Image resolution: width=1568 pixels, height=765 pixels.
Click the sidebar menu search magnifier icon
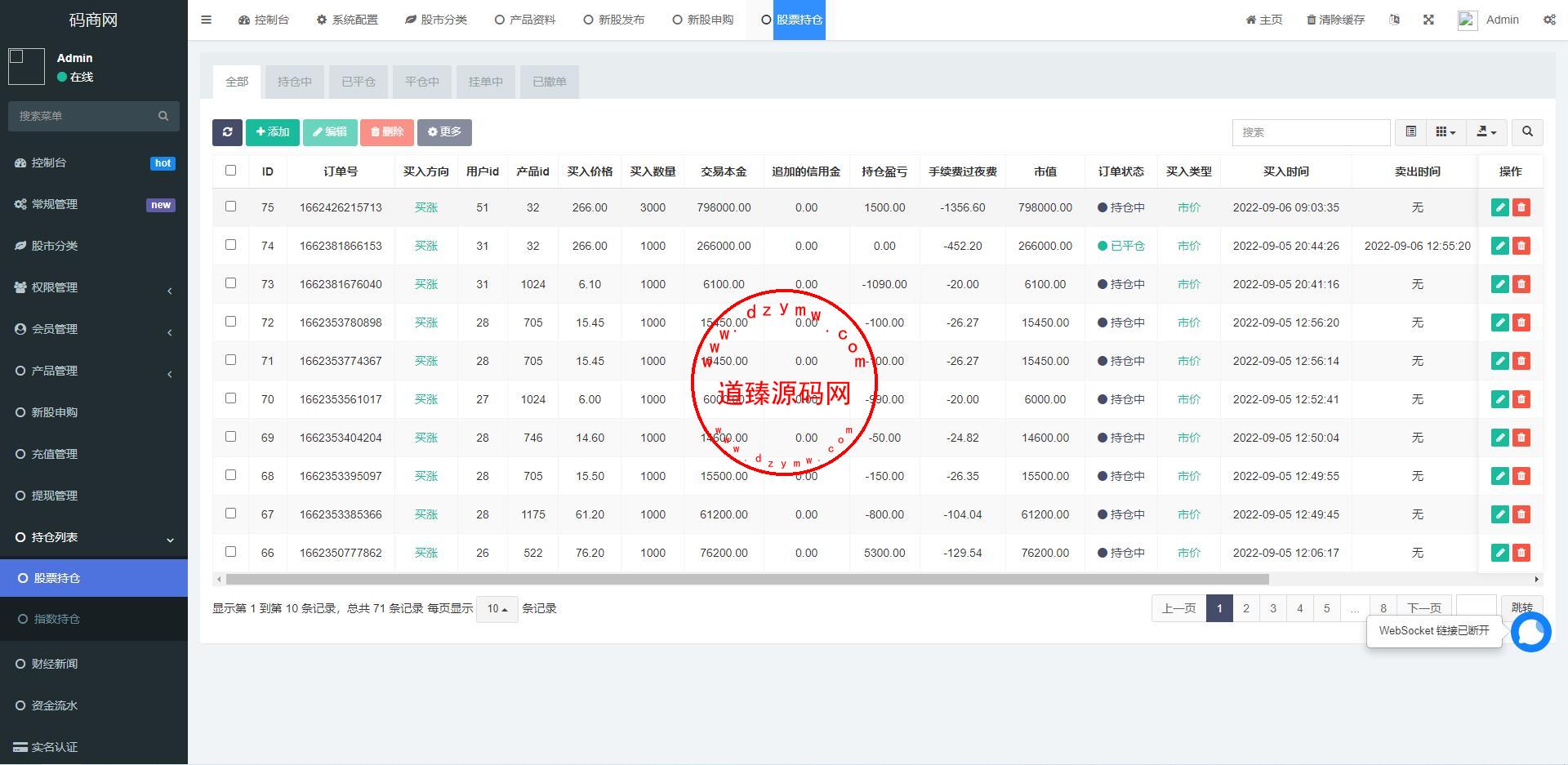point(163,116)
